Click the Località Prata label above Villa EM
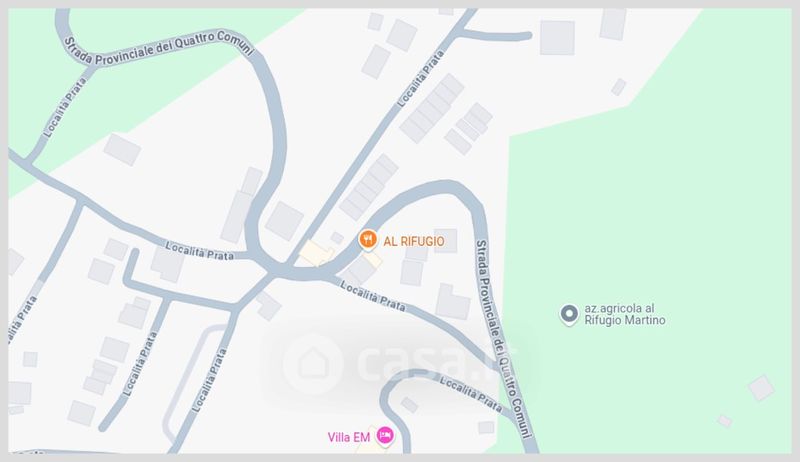This screenshot has height=462, width=800. point(471,395)
